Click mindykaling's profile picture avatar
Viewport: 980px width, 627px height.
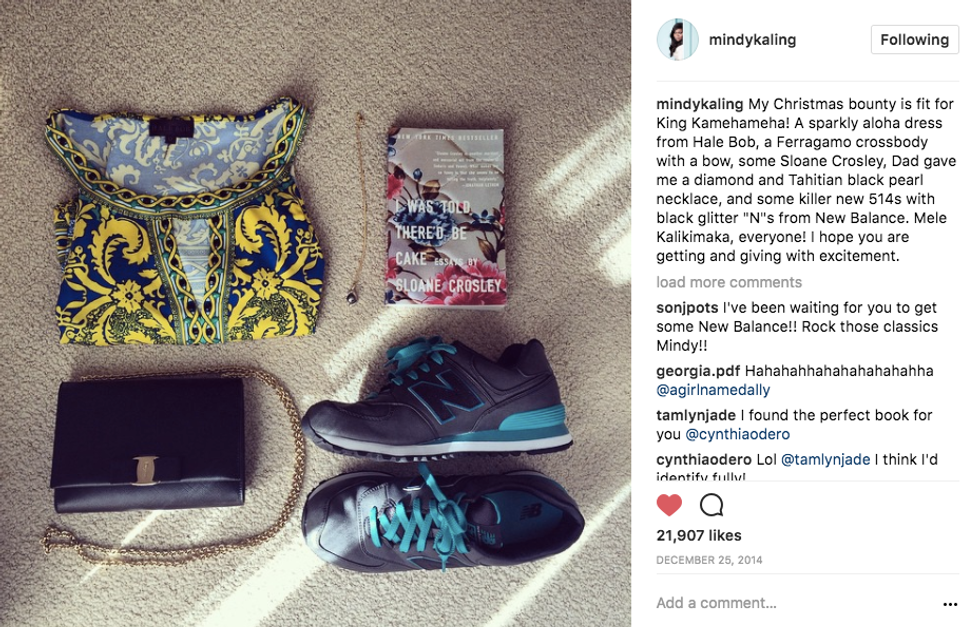tap(678, 39)
